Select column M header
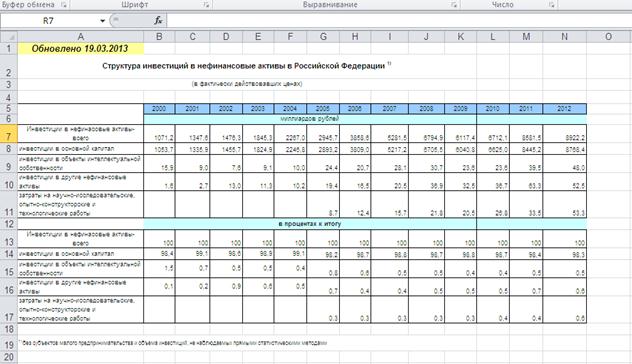632x364 pixels. pyautogui.click(x=526, y=37)
